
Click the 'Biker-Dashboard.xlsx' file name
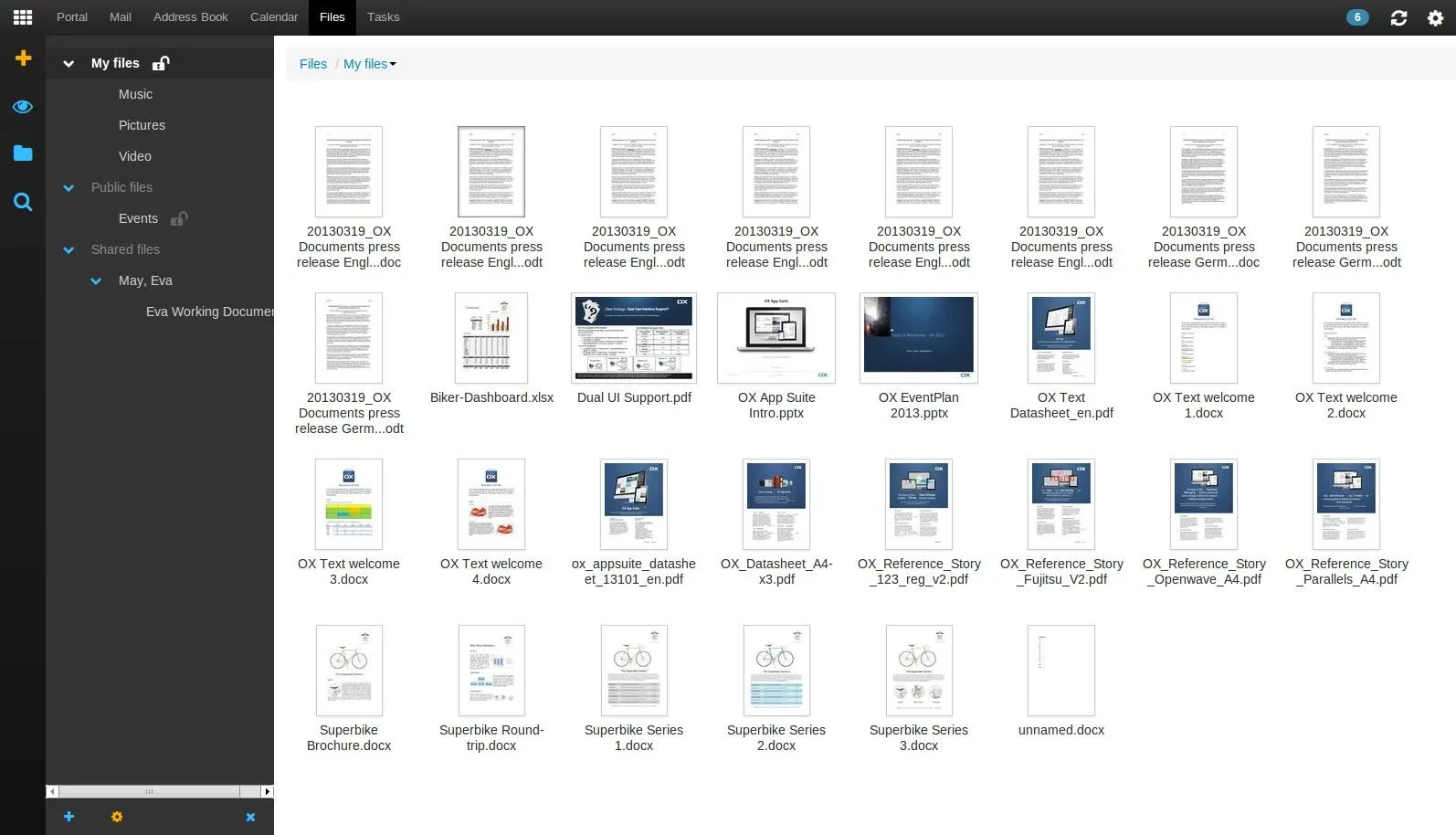tap(491, 397)
